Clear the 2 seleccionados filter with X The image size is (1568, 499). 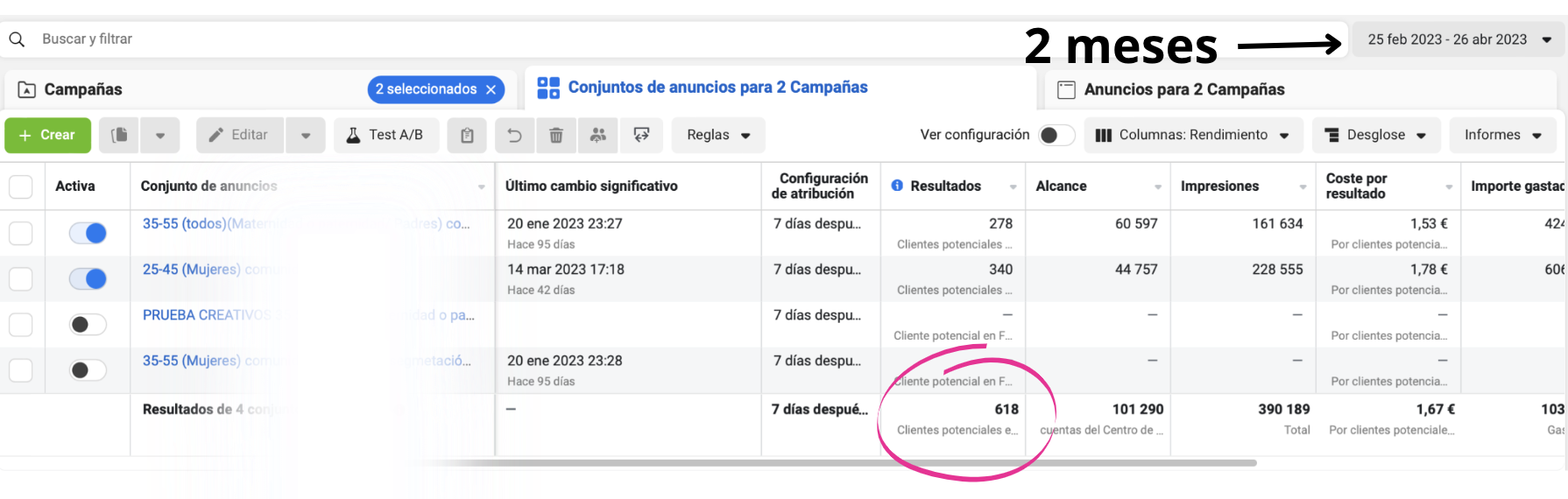491,89
